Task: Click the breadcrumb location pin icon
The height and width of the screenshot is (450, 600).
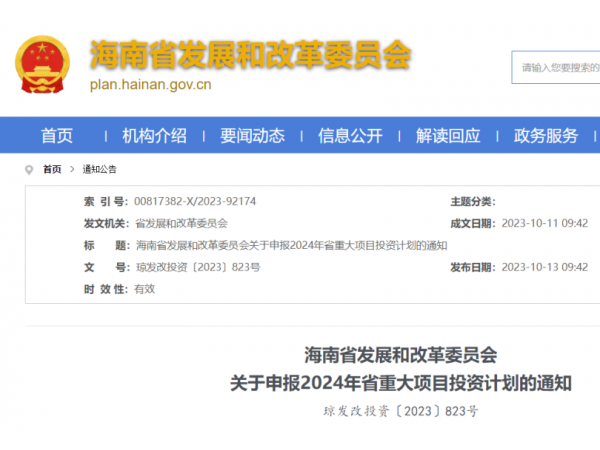Action: pos(31,169)
